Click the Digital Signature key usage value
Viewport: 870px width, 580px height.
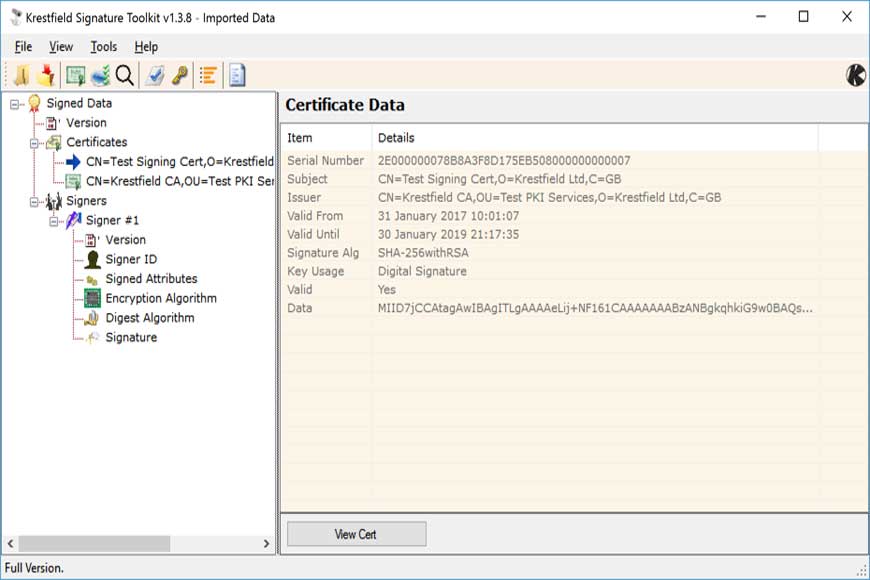tap(422, 271)
